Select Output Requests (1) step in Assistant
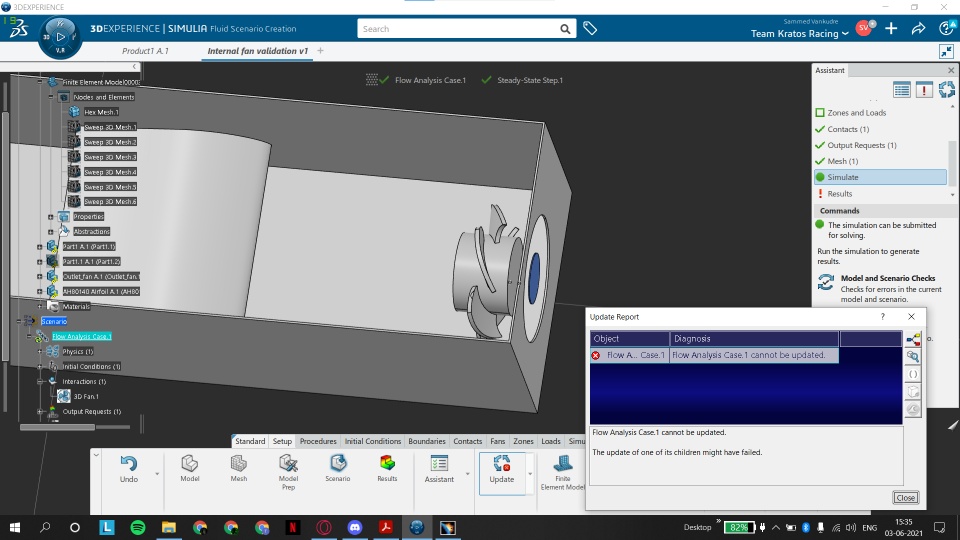 [x=861, y=145]
